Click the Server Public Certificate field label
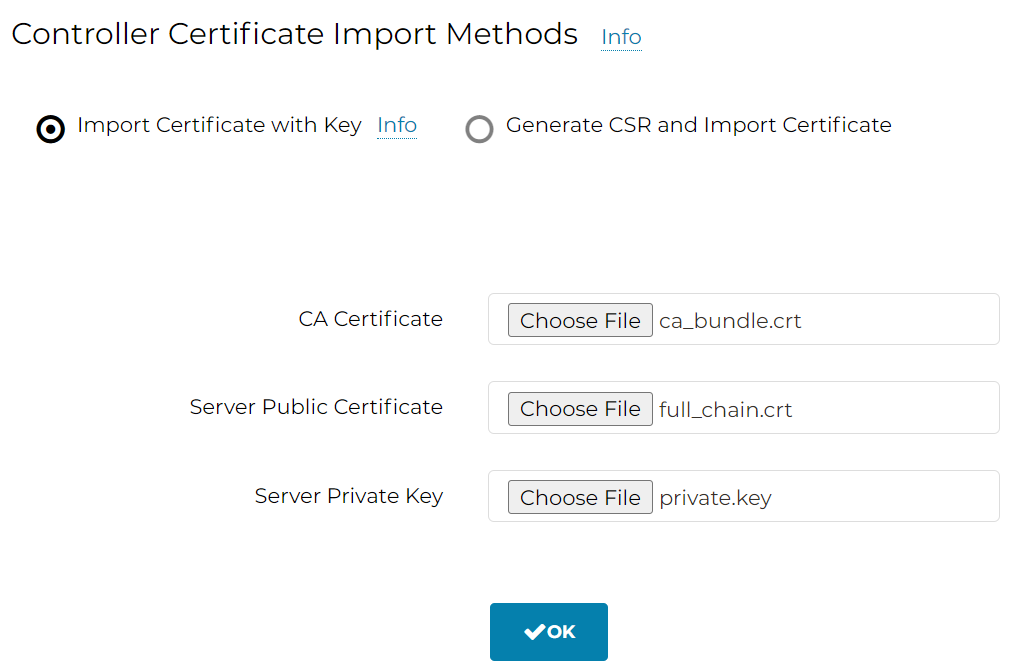Viewport: 1023px width, 668px height. tap(316, 407)
